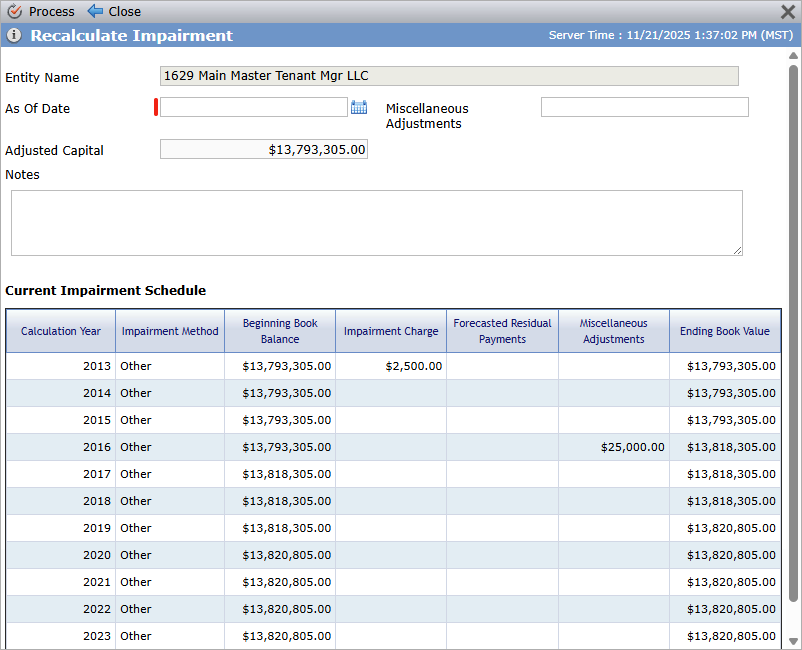
Task: Sort by Impairment Charge column header
Action: click(x=391, y=331)
